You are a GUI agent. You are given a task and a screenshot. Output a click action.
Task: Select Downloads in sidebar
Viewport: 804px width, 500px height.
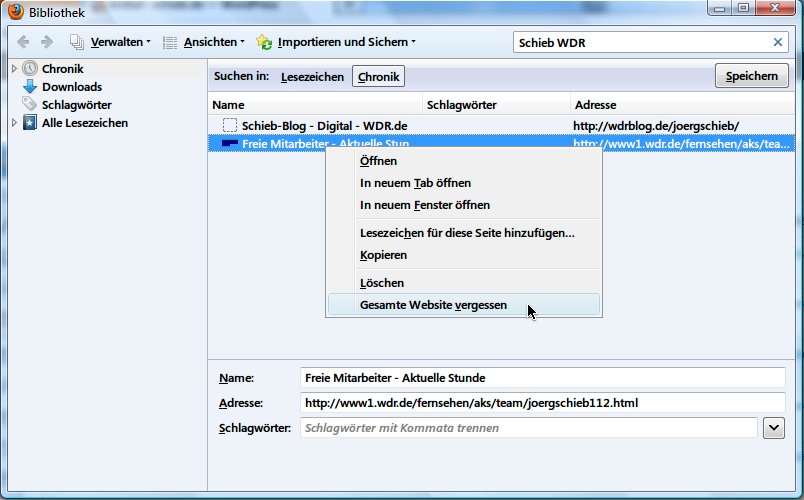(x=72, y=87)
